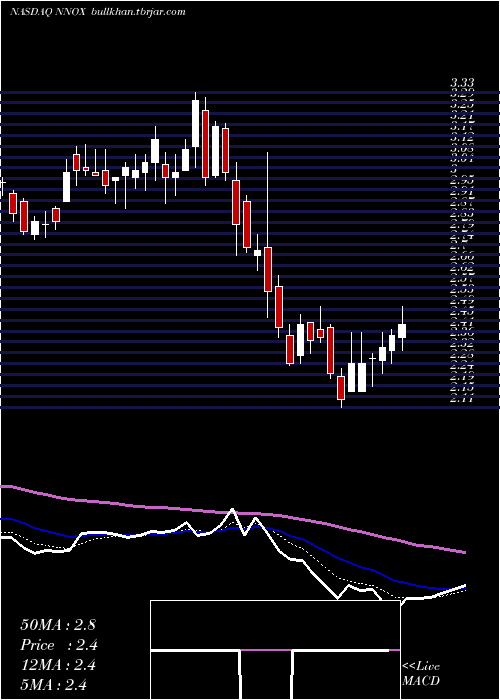Click the Price : 2.4 readout
This screenshot has width=500, height=700.
[x=59, y=645]
